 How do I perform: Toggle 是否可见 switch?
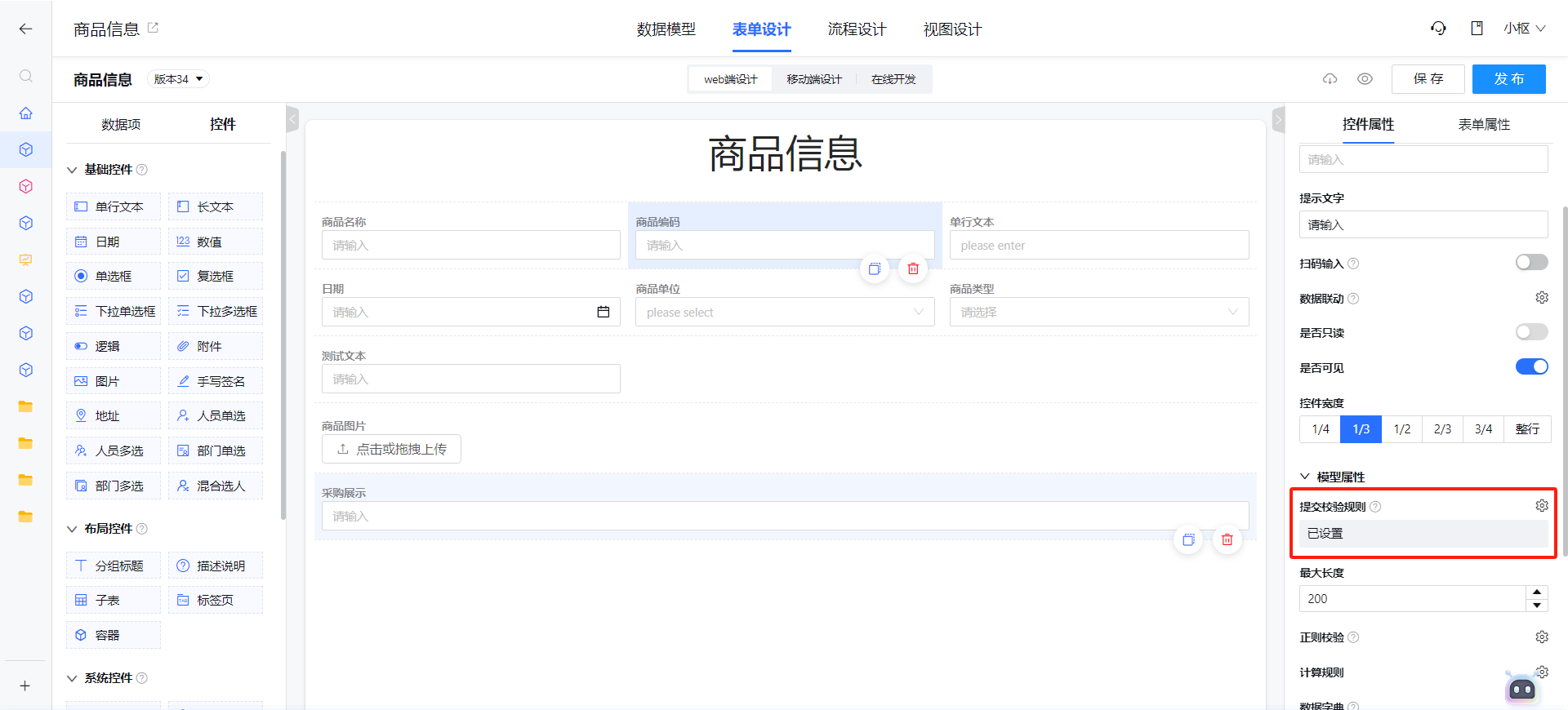point(1531,366)
